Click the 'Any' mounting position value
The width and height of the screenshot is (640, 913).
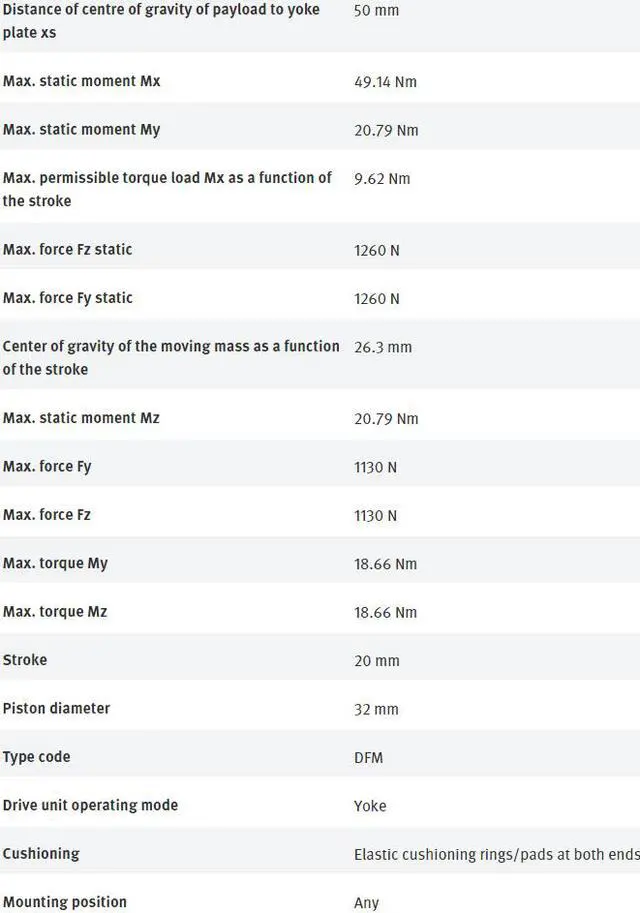366,903
